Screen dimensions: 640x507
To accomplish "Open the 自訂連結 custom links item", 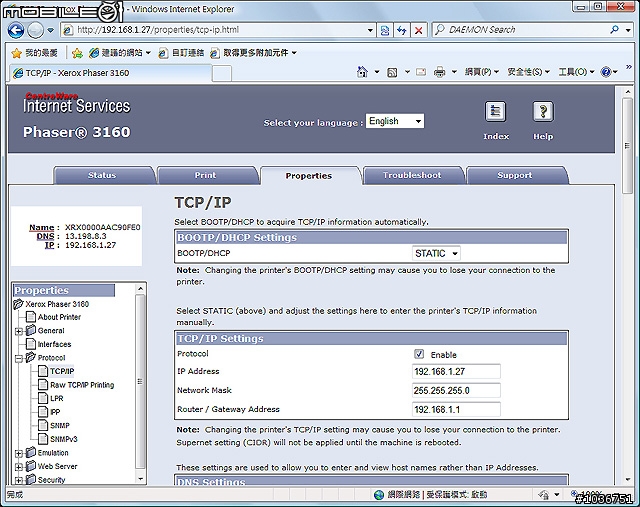I will tap(181, 53).
